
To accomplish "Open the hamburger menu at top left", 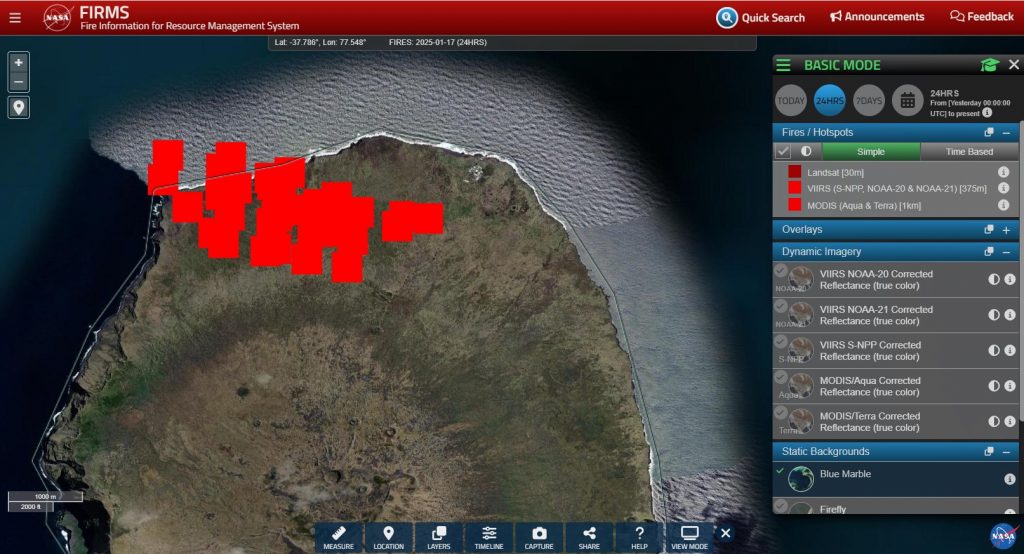I will [15, 18].
